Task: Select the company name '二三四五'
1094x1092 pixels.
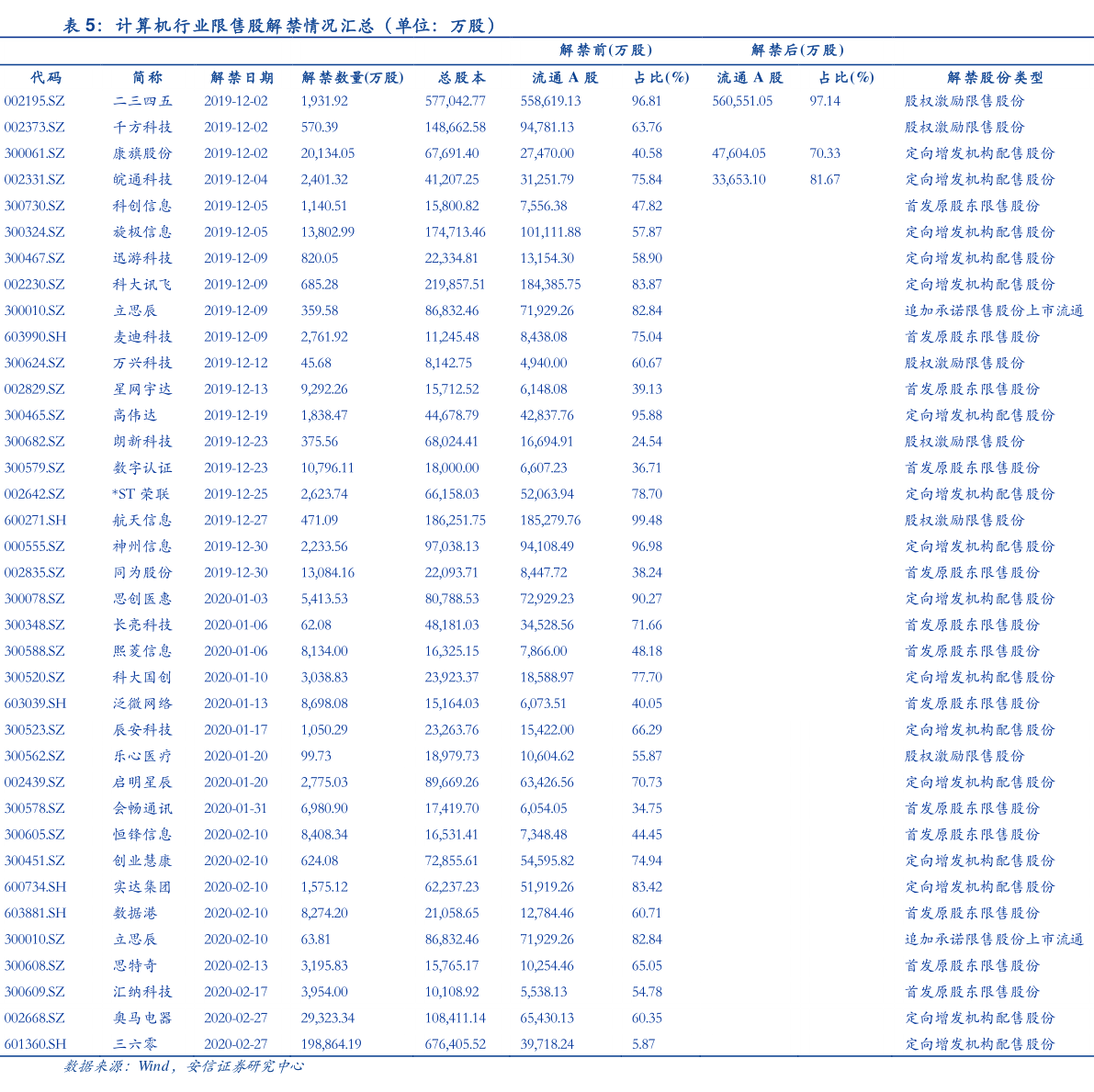Action: 142,101
